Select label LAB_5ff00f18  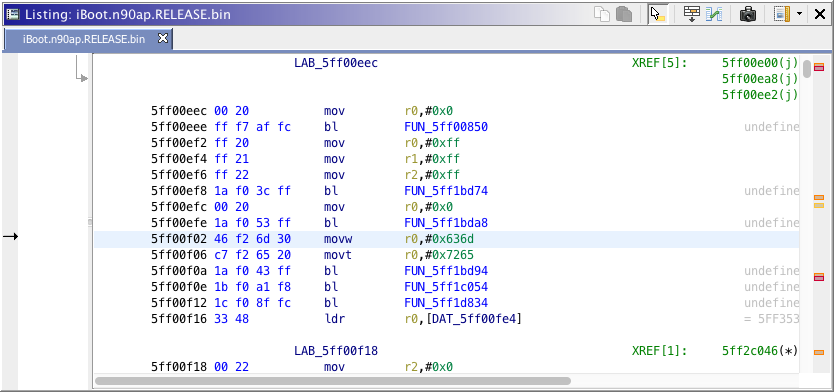pos(336,351)
